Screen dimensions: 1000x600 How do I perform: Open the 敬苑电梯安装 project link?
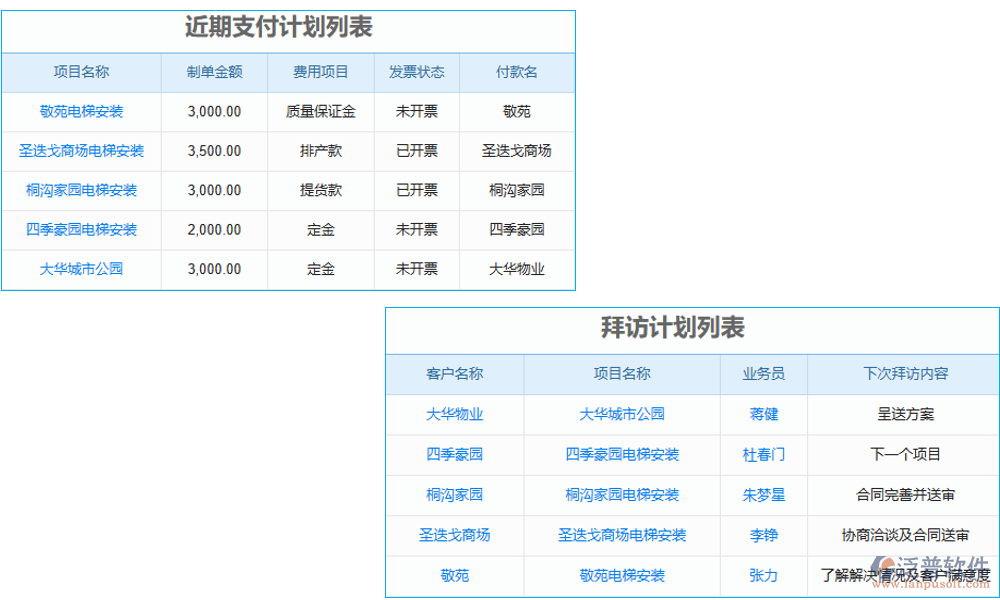pyautogui.click(x=82, y=112)
